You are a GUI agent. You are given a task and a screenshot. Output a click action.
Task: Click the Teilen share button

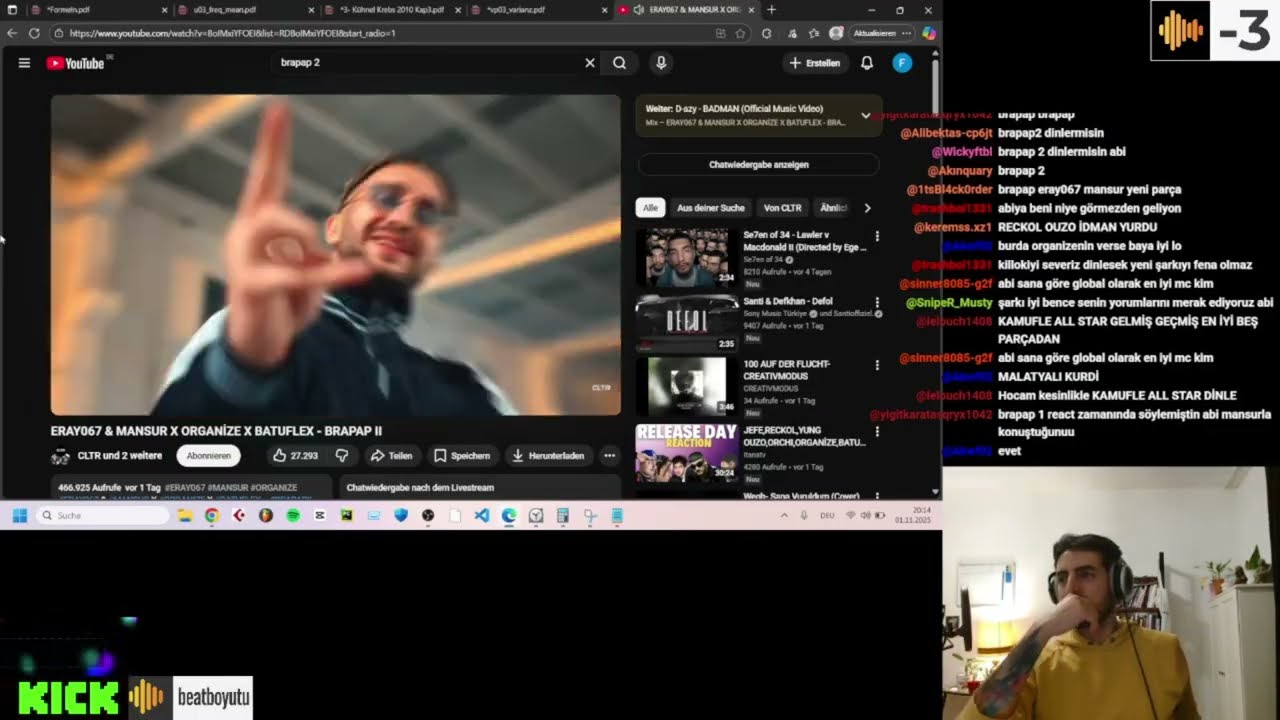[x=391, y=455]
